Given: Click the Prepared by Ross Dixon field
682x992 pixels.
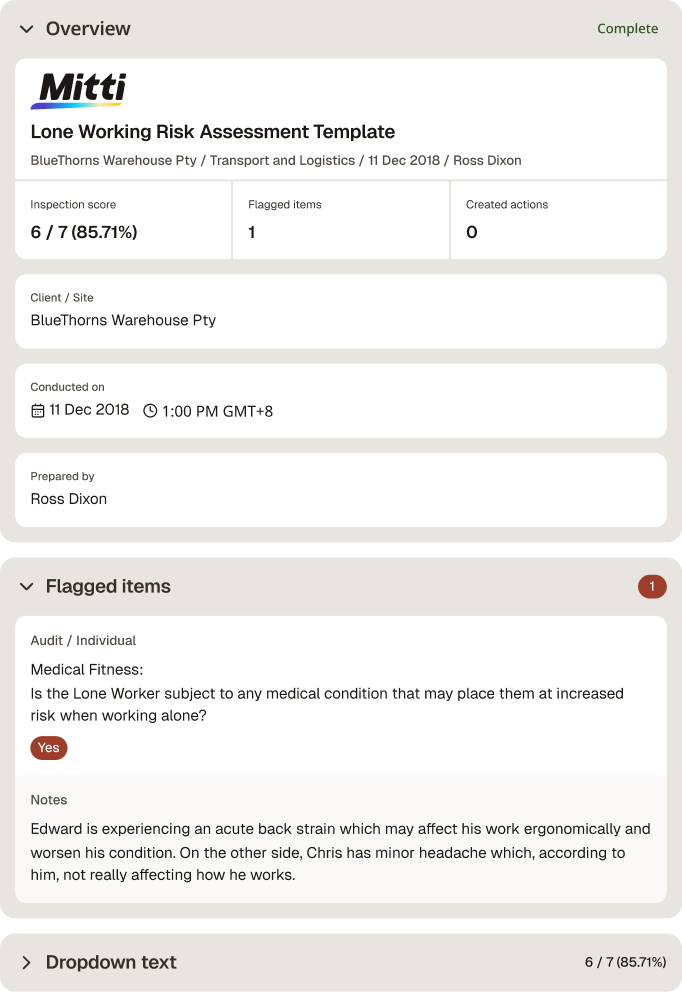Looking at the screenshot, I should [341, 490].
